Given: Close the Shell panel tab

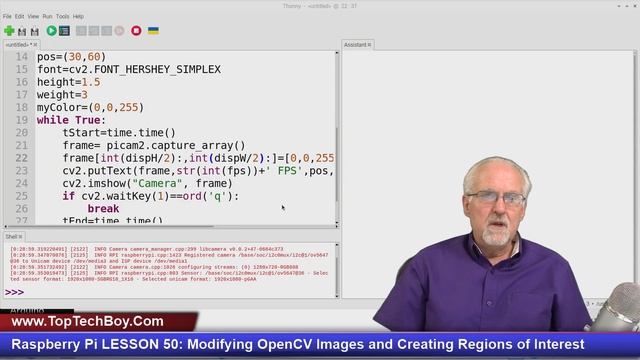Looking at the screenshot, I should tap(20, 236).
